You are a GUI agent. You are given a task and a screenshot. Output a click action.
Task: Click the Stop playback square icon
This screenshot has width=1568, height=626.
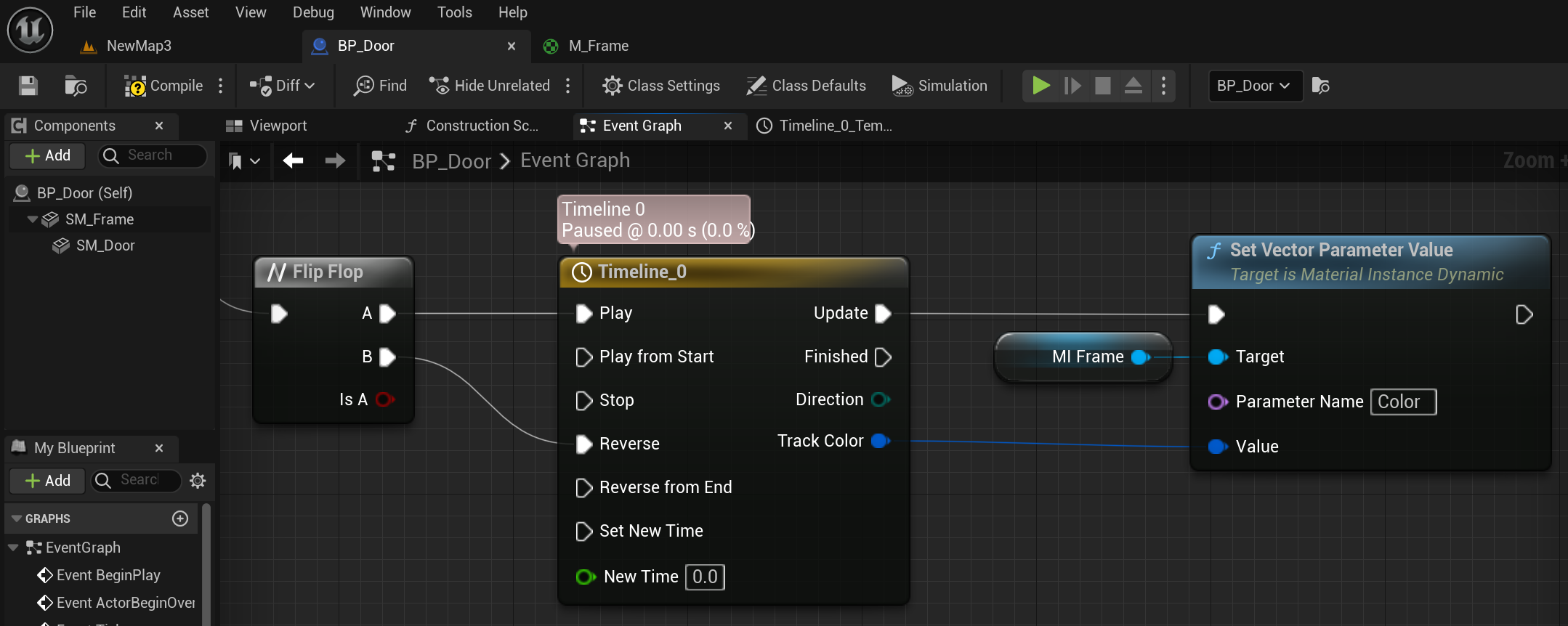(x=1103, y=86)
